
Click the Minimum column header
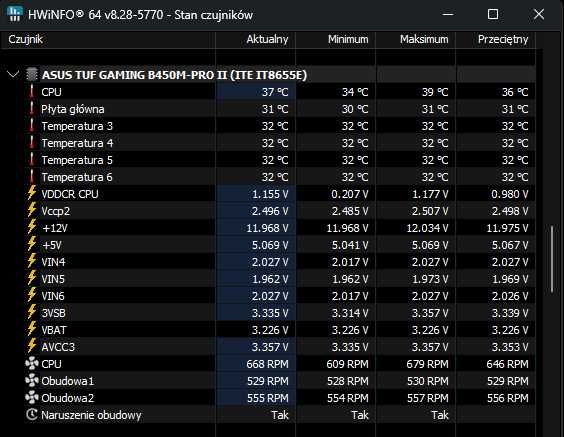pos(335,39)
